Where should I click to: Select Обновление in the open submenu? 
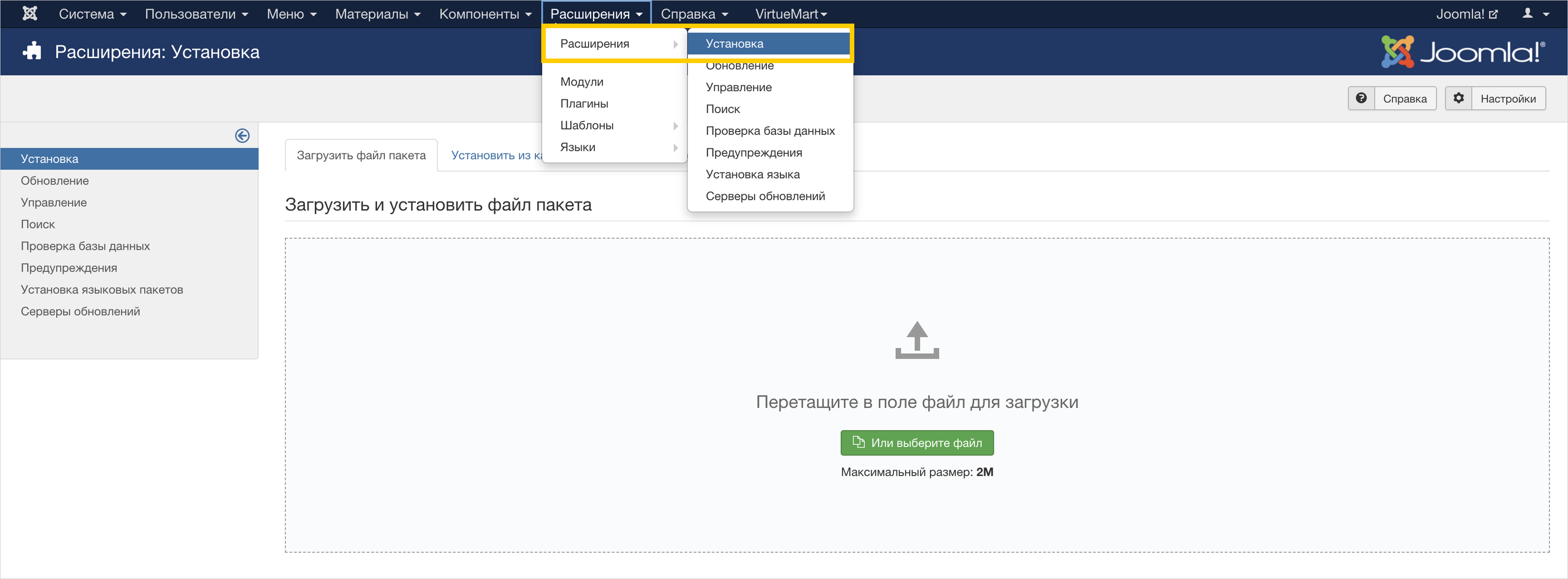[x=740, y=67]
